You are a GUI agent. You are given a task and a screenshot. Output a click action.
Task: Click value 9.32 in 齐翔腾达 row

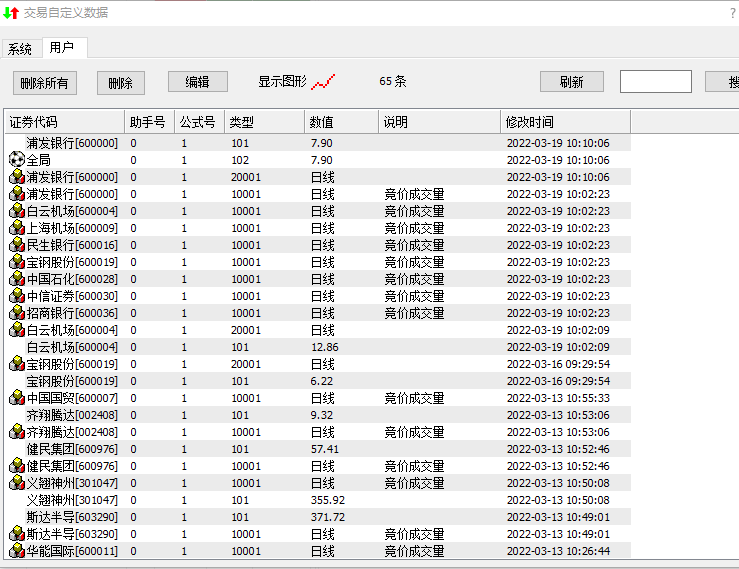322,415
